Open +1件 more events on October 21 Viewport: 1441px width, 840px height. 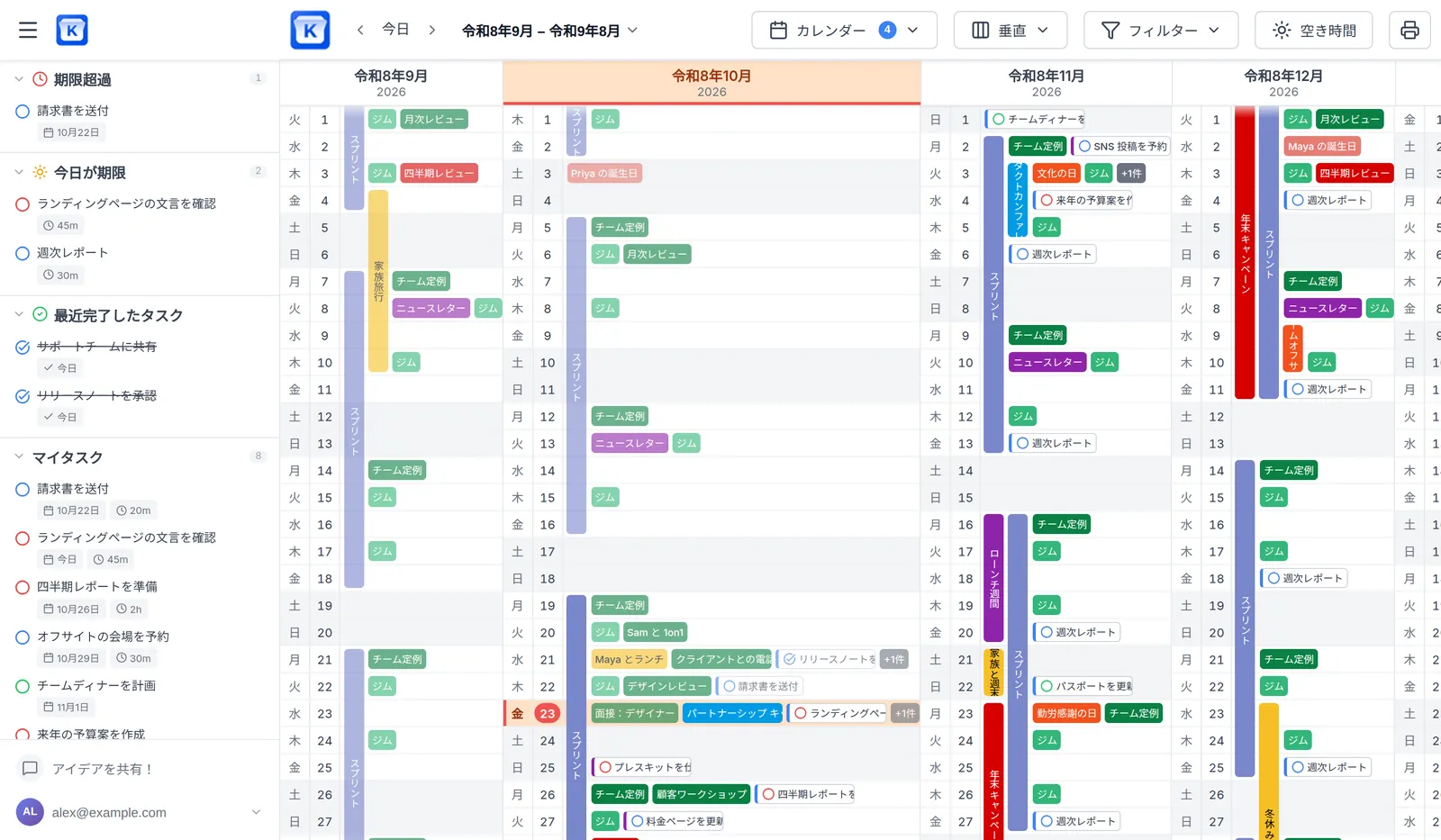click(893, 659)
